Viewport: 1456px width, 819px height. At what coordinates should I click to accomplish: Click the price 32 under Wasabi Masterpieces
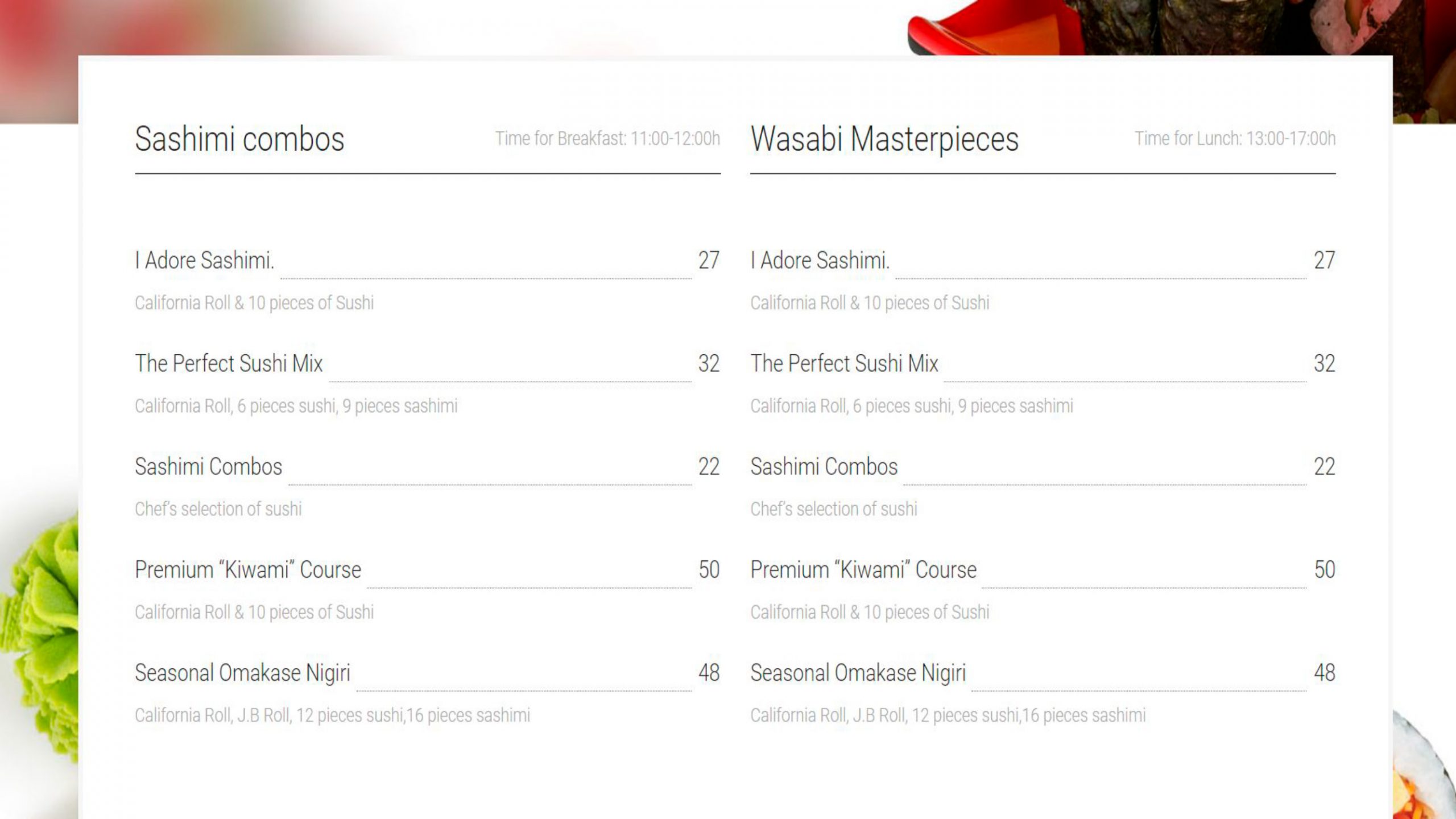1324,363
